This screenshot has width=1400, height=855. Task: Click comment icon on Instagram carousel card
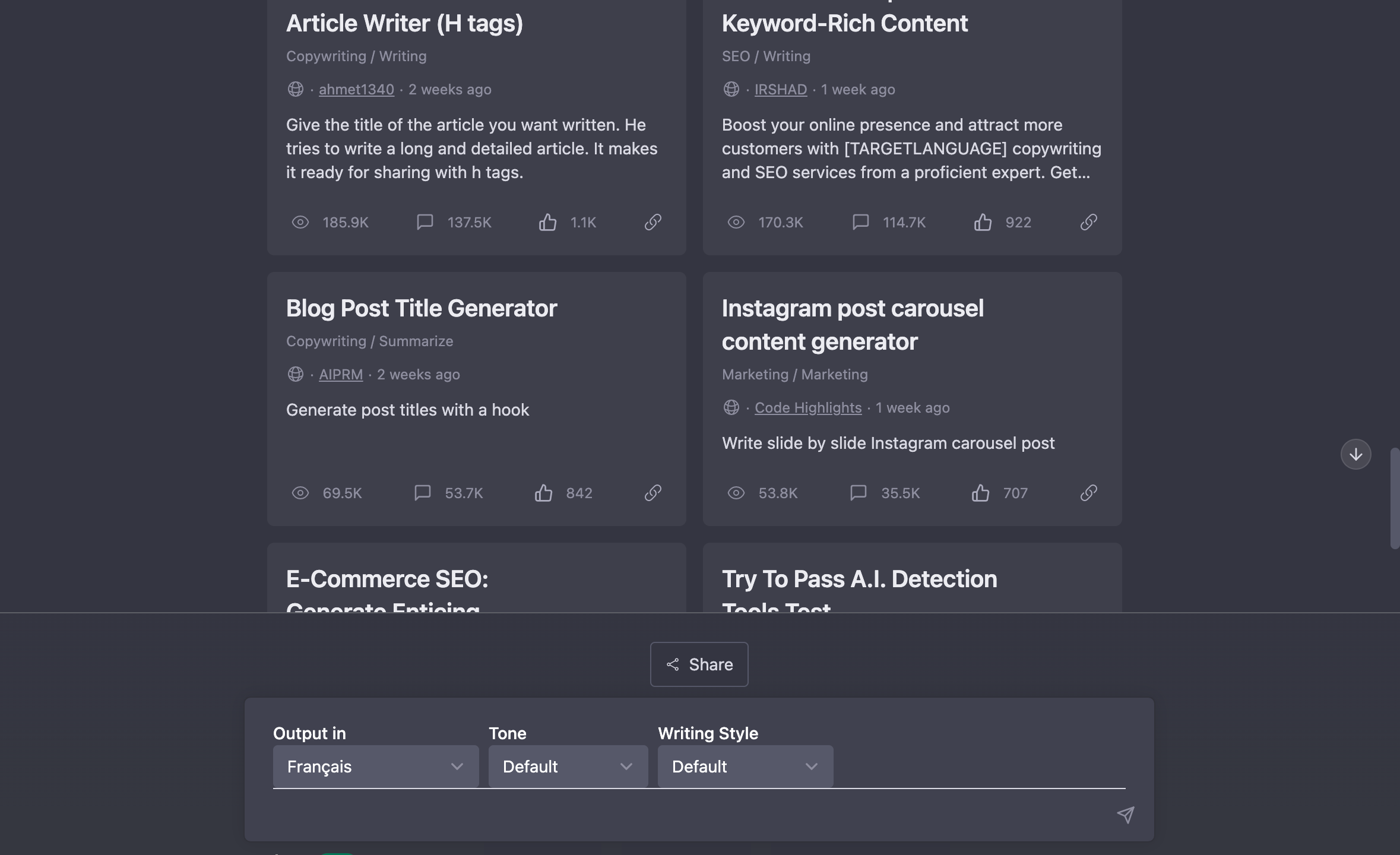pos(858,493)
